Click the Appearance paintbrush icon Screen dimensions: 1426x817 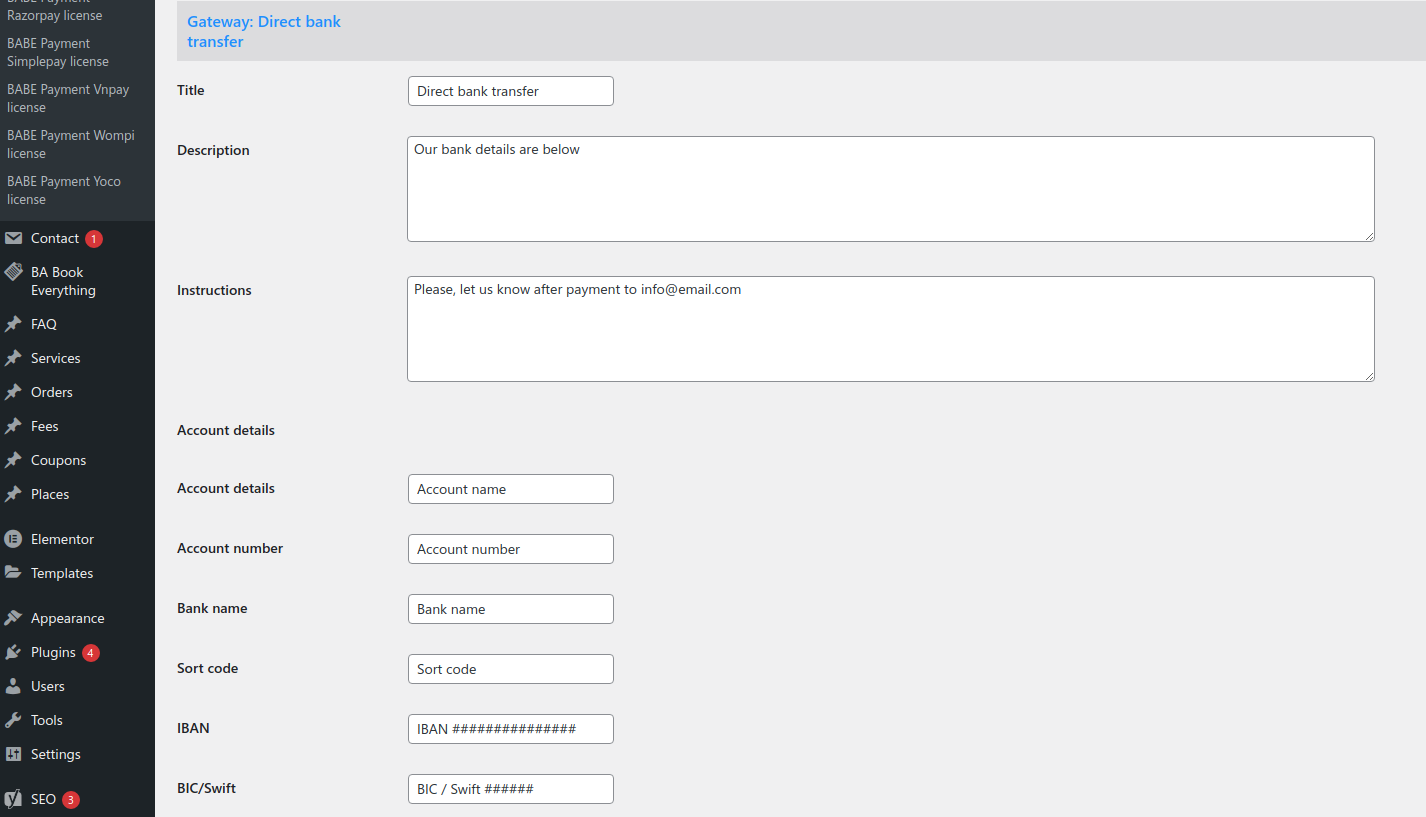click(x=13, y=618)
